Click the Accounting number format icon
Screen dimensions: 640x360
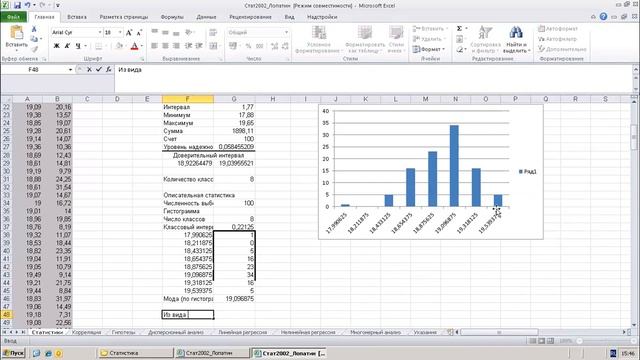(233, 46)
